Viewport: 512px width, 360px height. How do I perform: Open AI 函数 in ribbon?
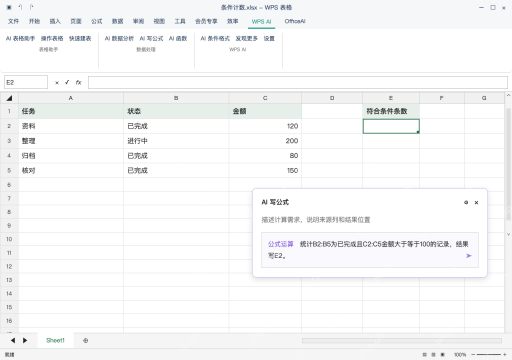pyautogui.click(x=178, y=39)
